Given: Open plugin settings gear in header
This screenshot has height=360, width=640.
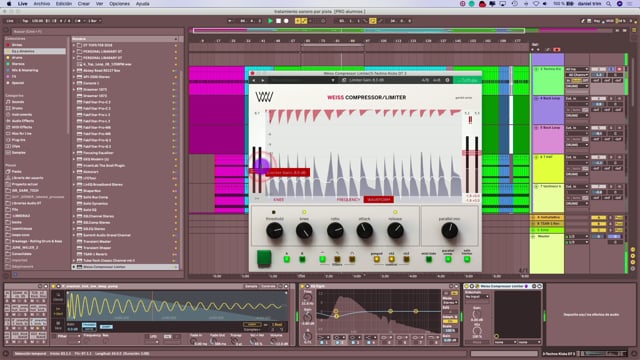Looking at the screenshot, I should pos(447,80).
